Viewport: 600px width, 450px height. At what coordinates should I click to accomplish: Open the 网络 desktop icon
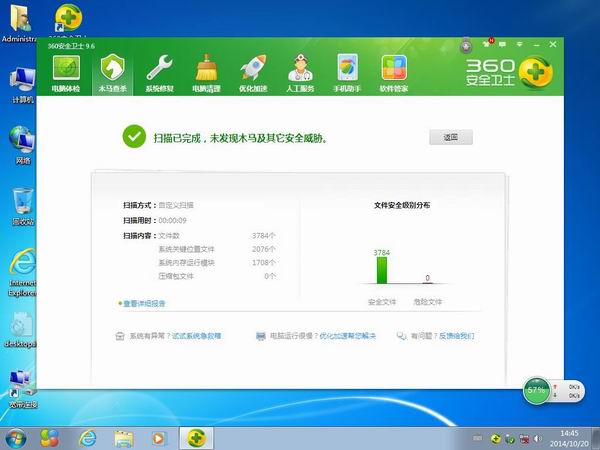coord(23,145)
